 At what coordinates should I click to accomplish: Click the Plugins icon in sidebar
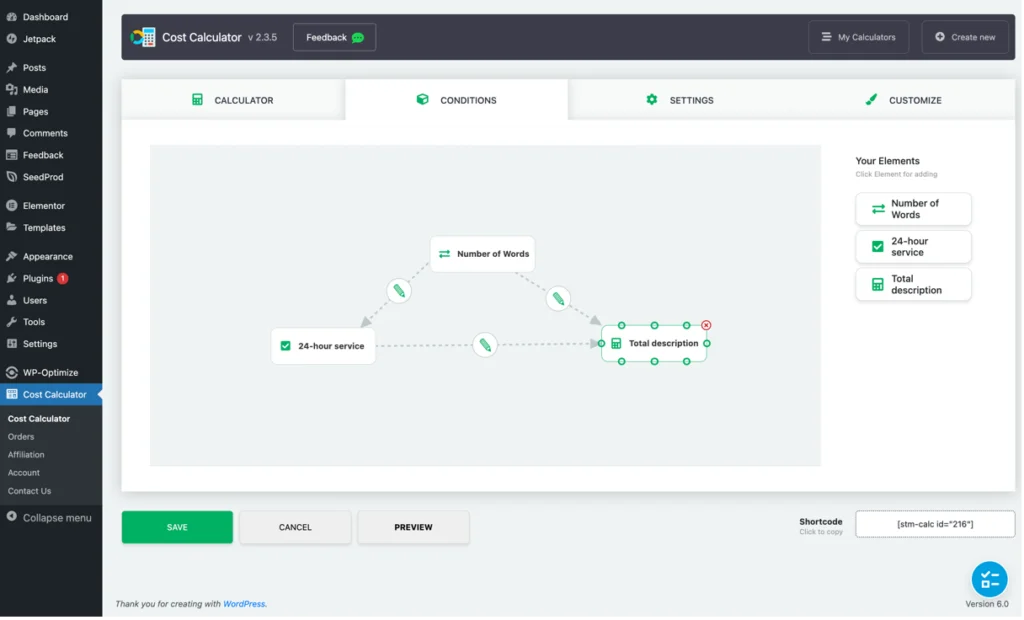pos(12,279)
